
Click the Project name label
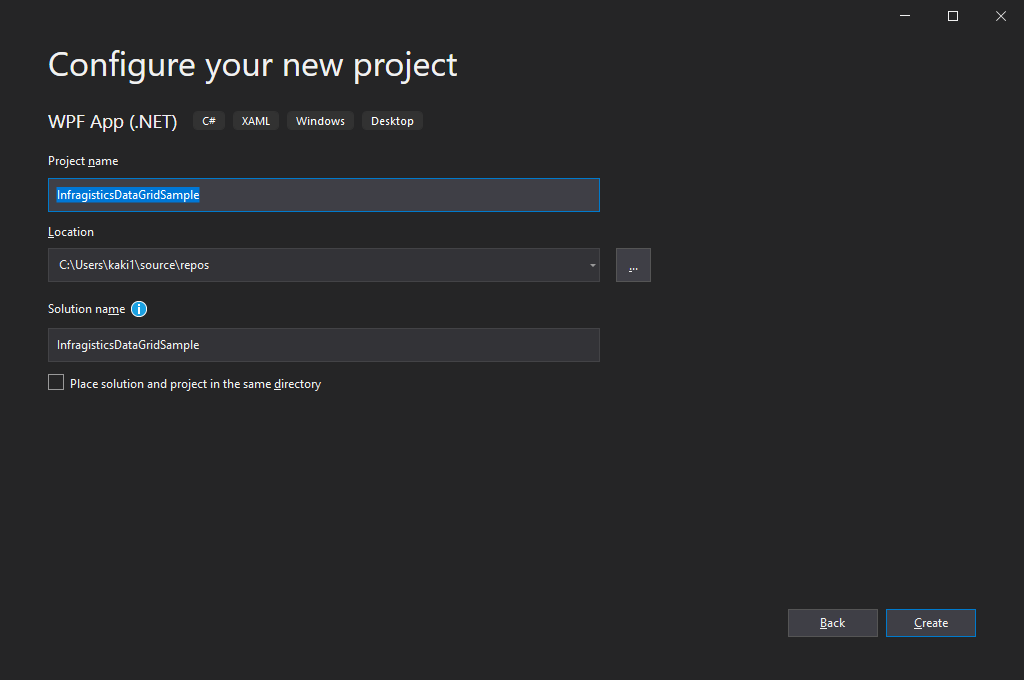83,161
